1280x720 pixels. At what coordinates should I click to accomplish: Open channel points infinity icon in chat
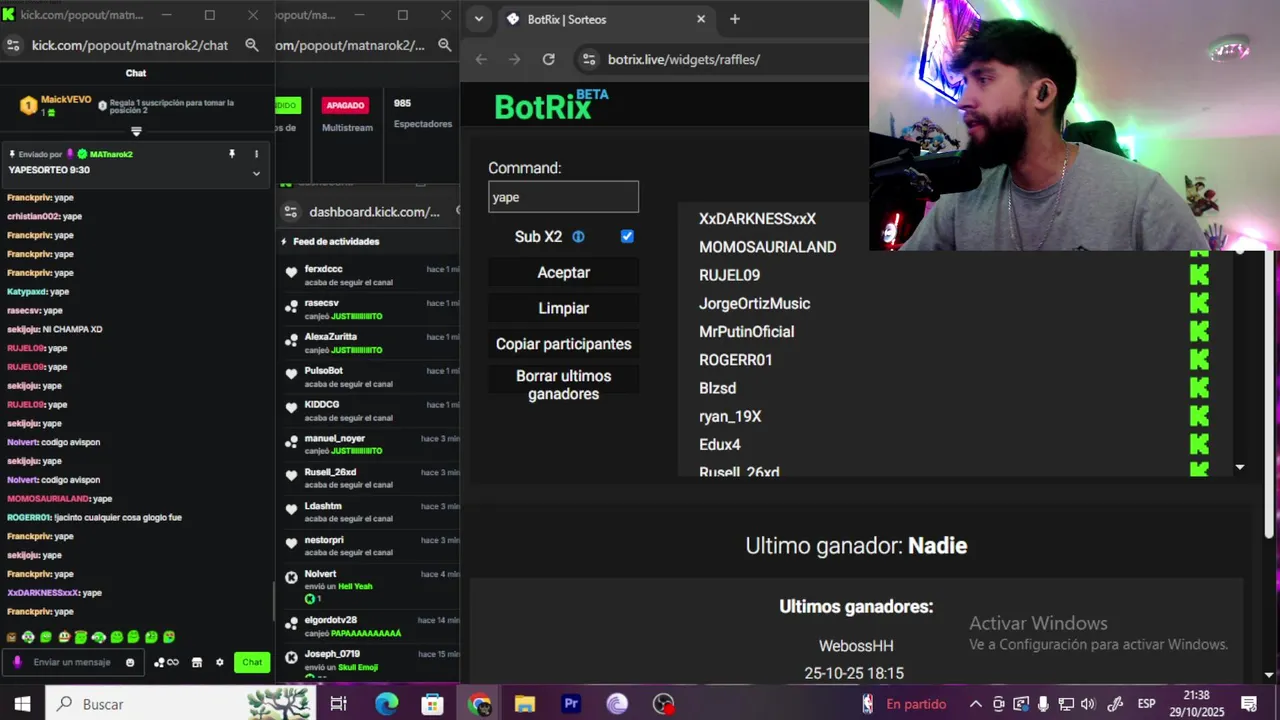[x=167, y=662]
